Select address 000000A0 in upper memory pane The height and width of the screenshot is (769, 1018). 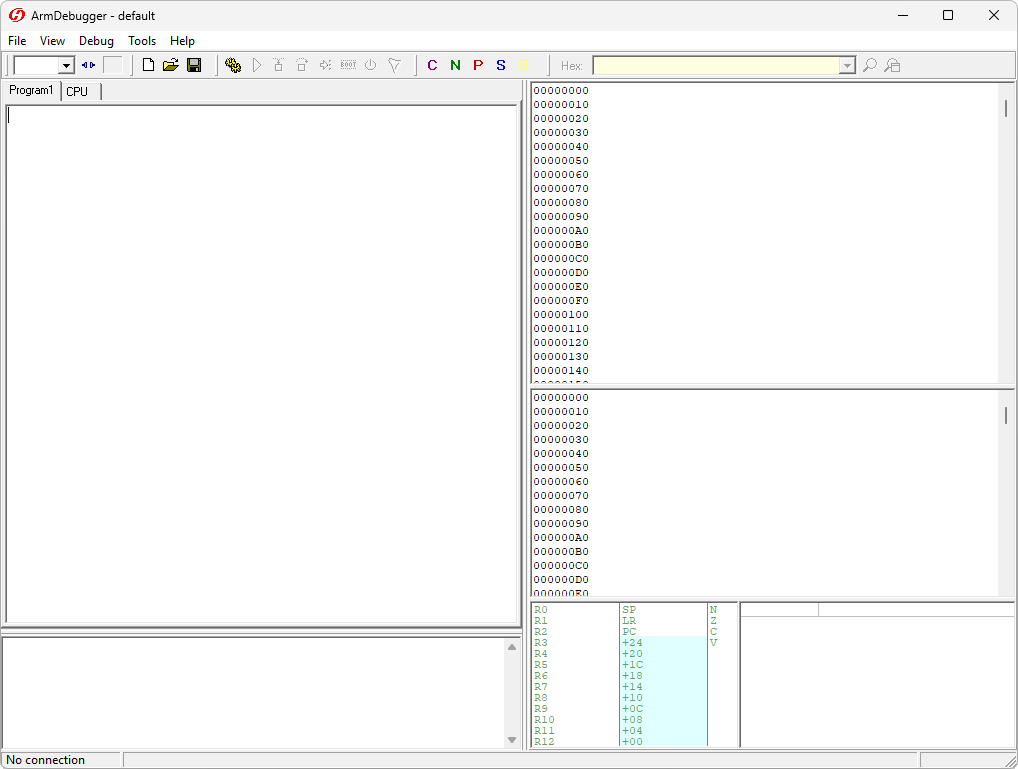coord(561,231)
